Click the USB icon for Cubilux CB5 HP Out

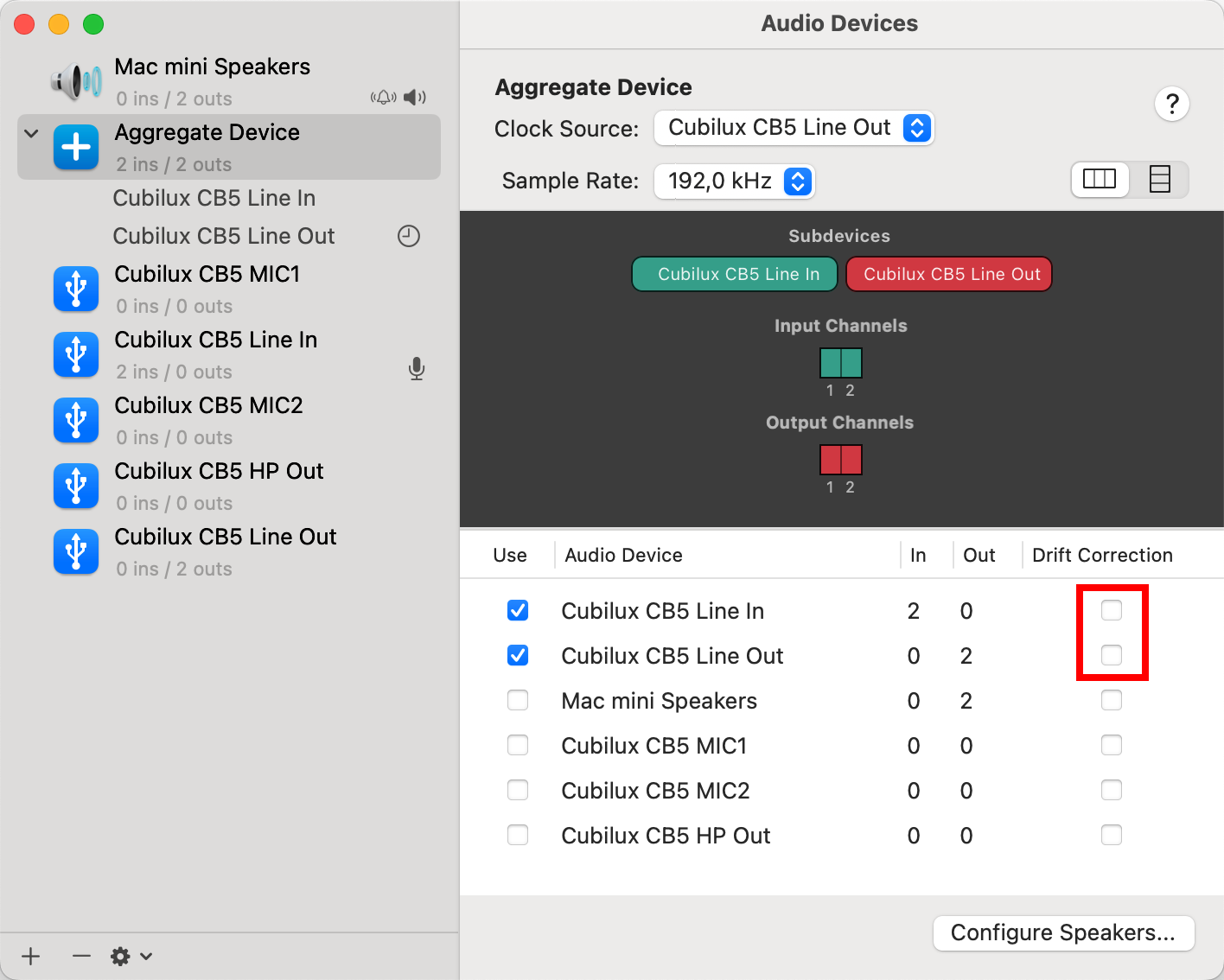76,486
